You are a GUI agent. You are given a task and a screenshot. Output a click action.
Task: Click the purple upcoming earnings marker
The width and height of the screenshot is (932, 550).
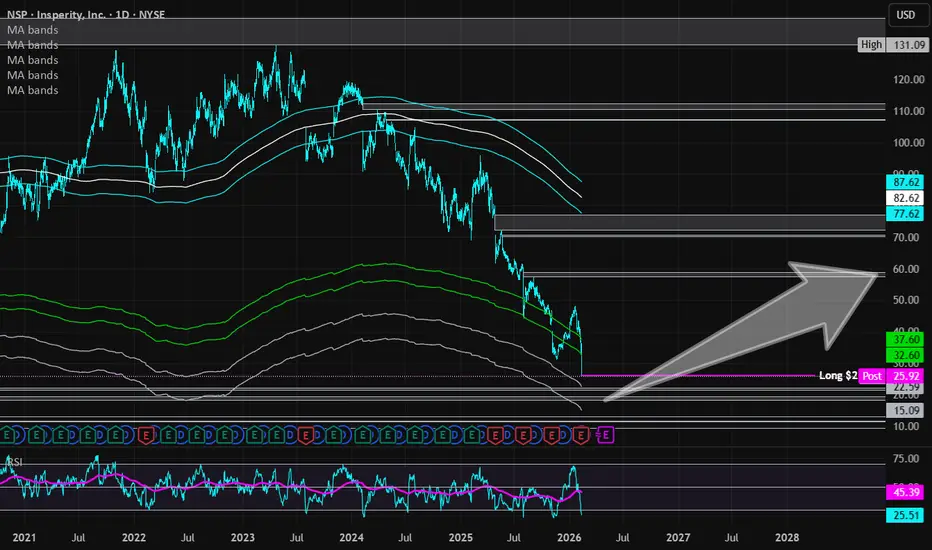click(x=605, y=435)
